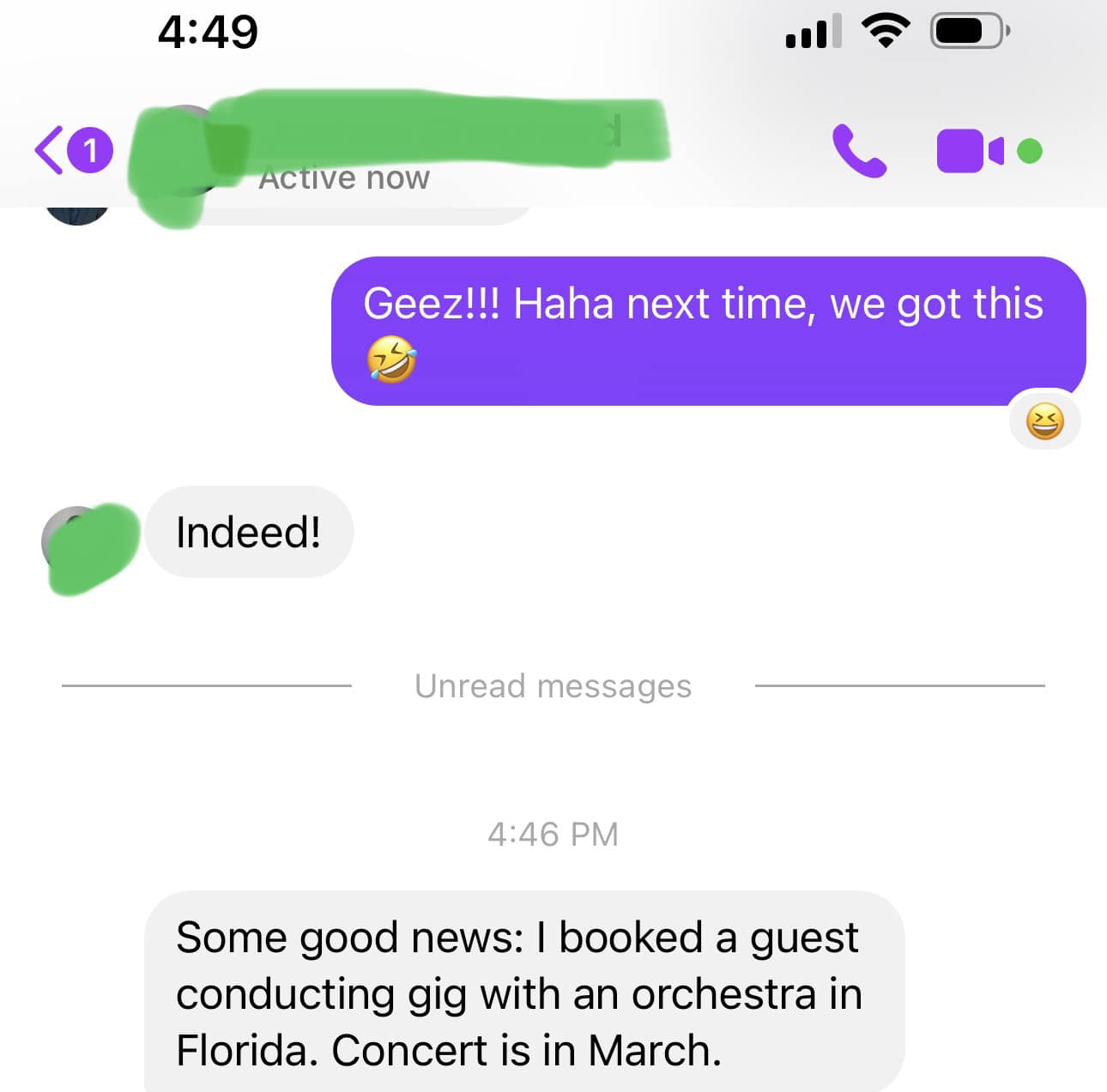Image resolution: width=1107 pixels, height=1092 pixels.
Task: Start a voice call with the phone icon
Action: click(x=859, y=151)
